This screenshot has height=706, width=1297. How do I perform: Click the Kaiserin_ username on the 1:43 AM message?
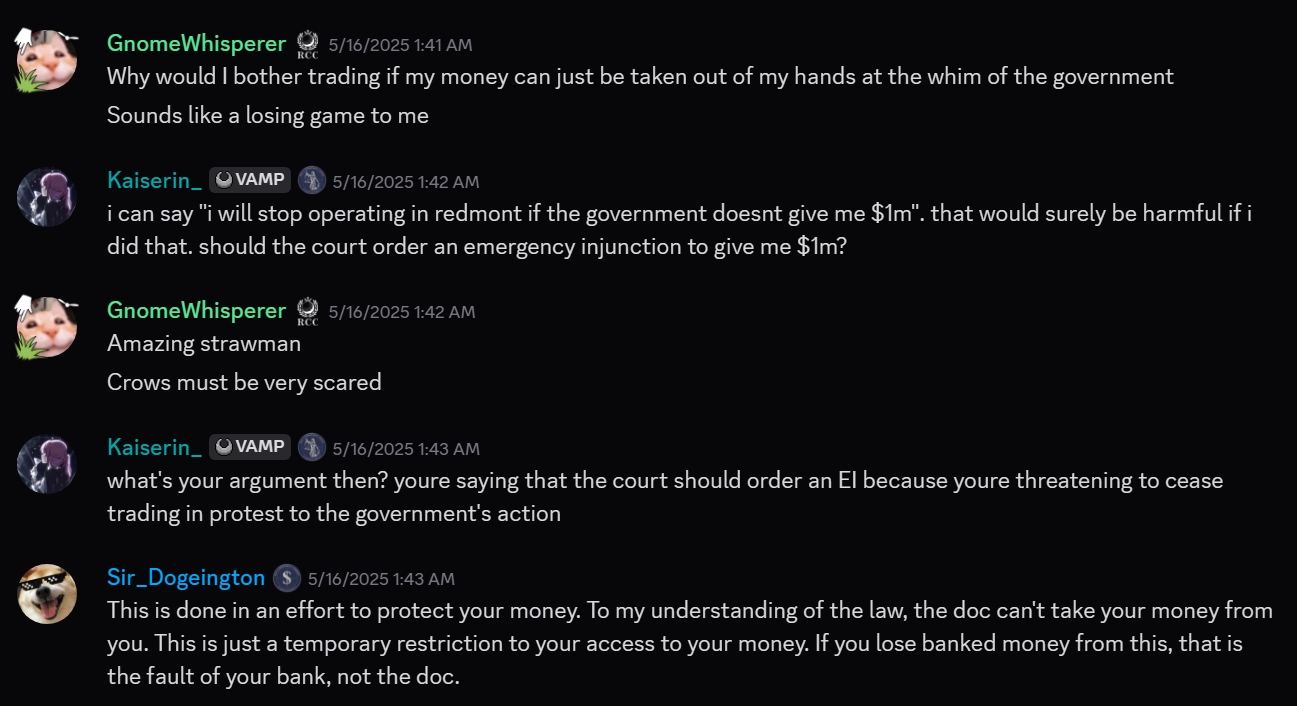tap(154, 447)
